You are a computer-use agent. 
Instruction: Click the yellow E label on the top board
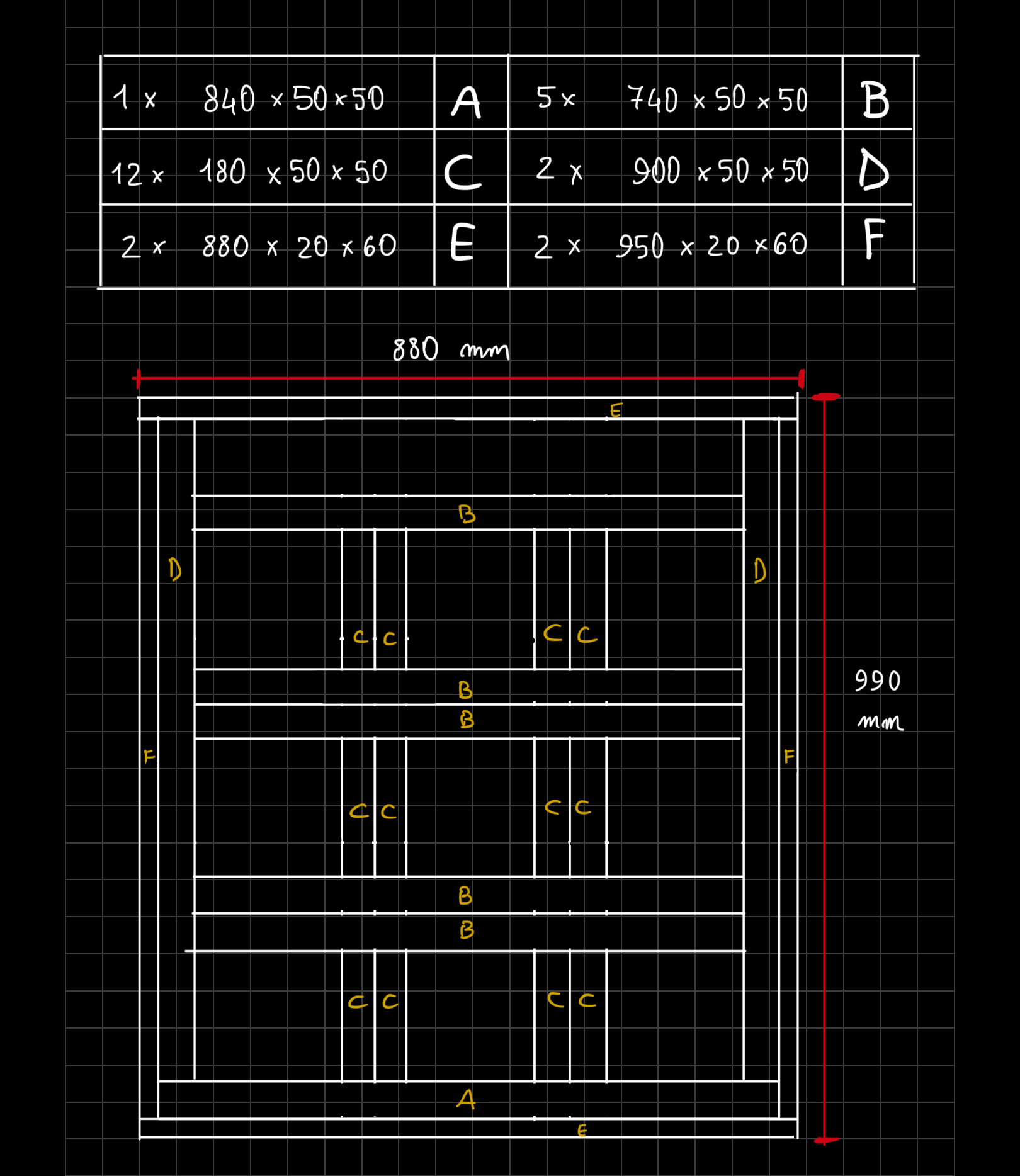[x=616, y=411]
